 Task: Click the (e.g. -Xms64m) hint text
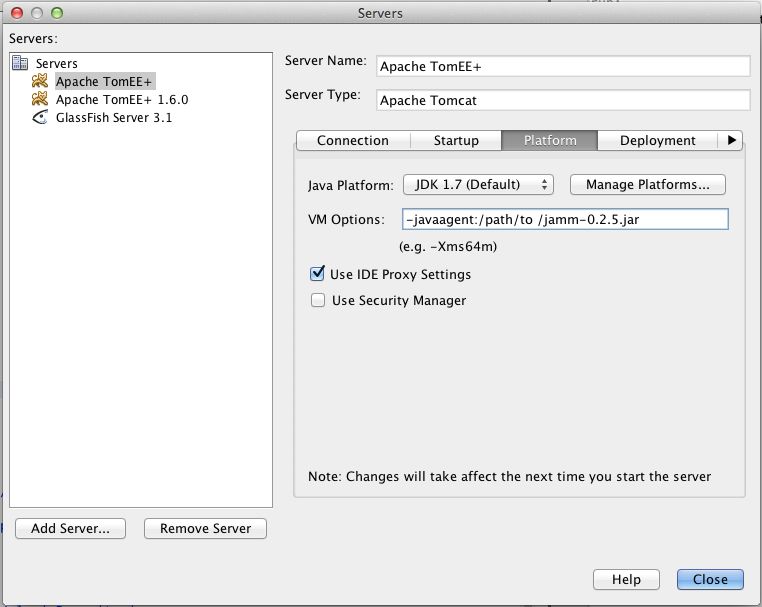pyautogui.click(x=448, y=246)
